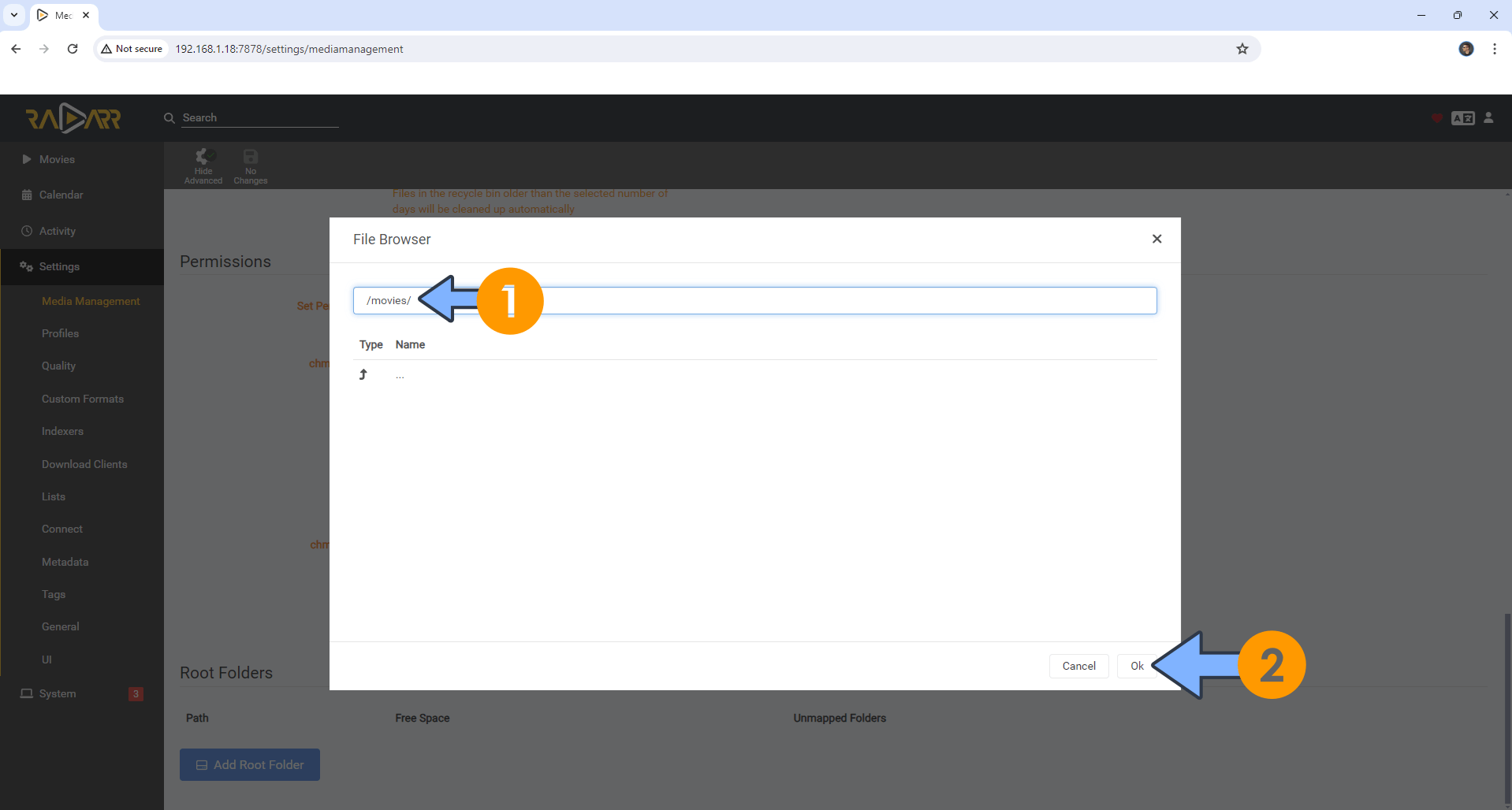
Task: Navigate up a directory with the arrow icon
Action: coord(363,374)
